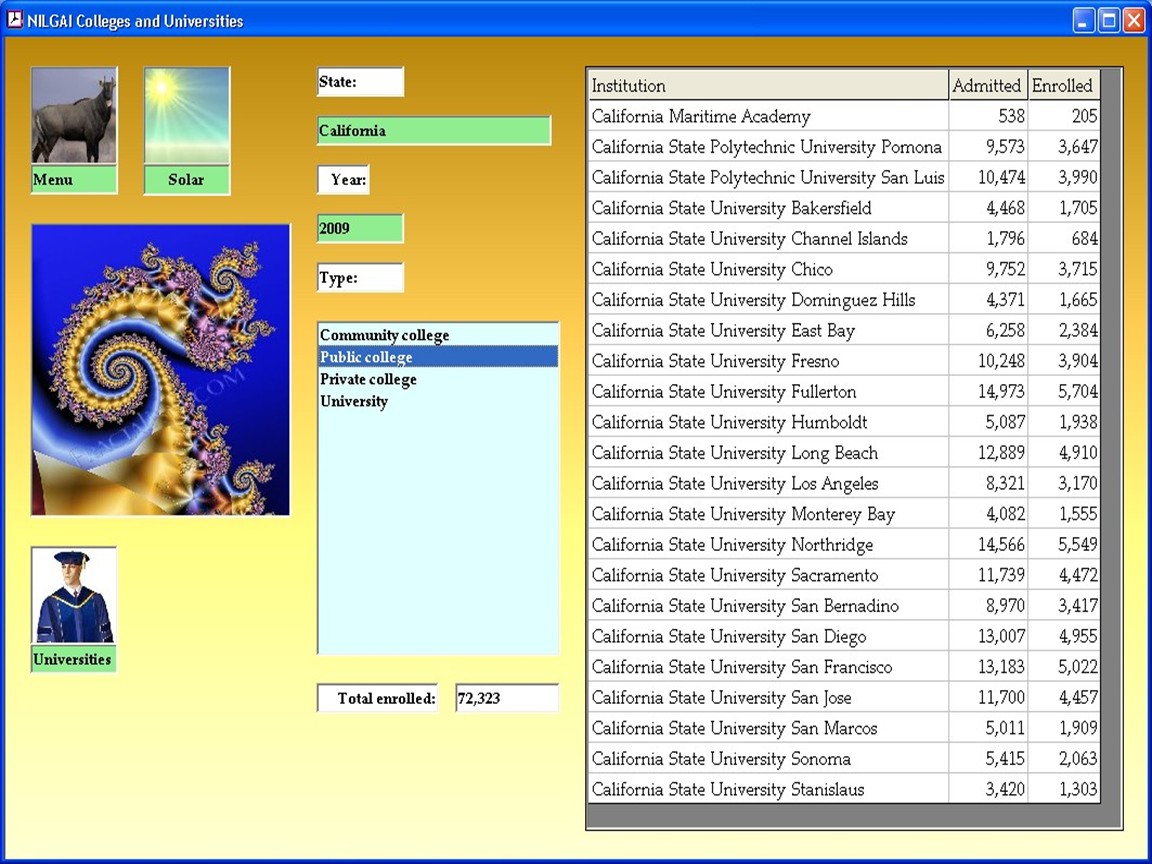Viewport: 1152px width, 864px height.
Task: Click the fractal spiral image
Action: tap(161, 369)
